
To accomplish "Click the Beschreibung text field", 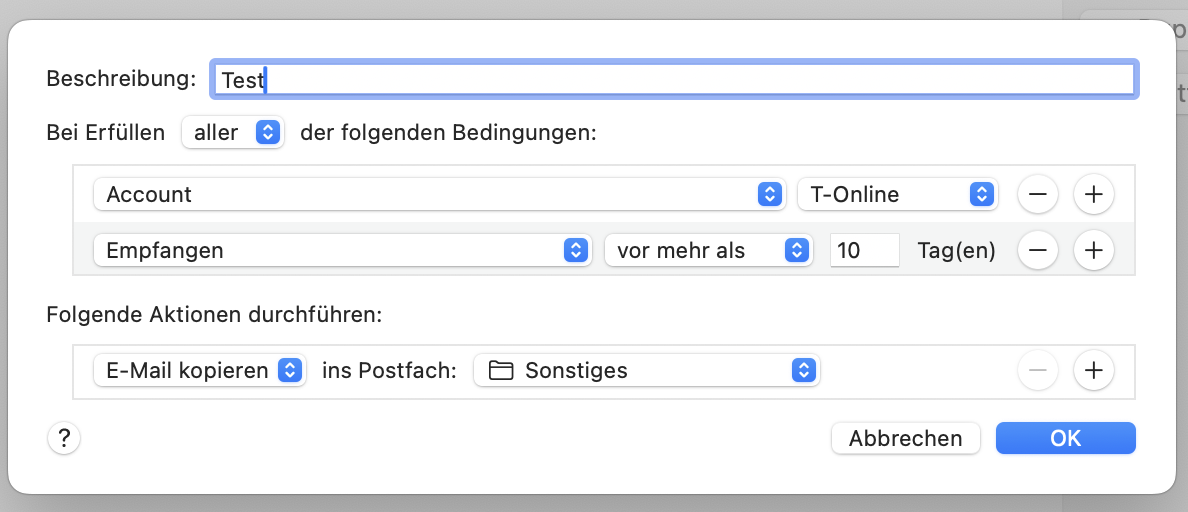I will pyautogui.click(x=672, y=80).
